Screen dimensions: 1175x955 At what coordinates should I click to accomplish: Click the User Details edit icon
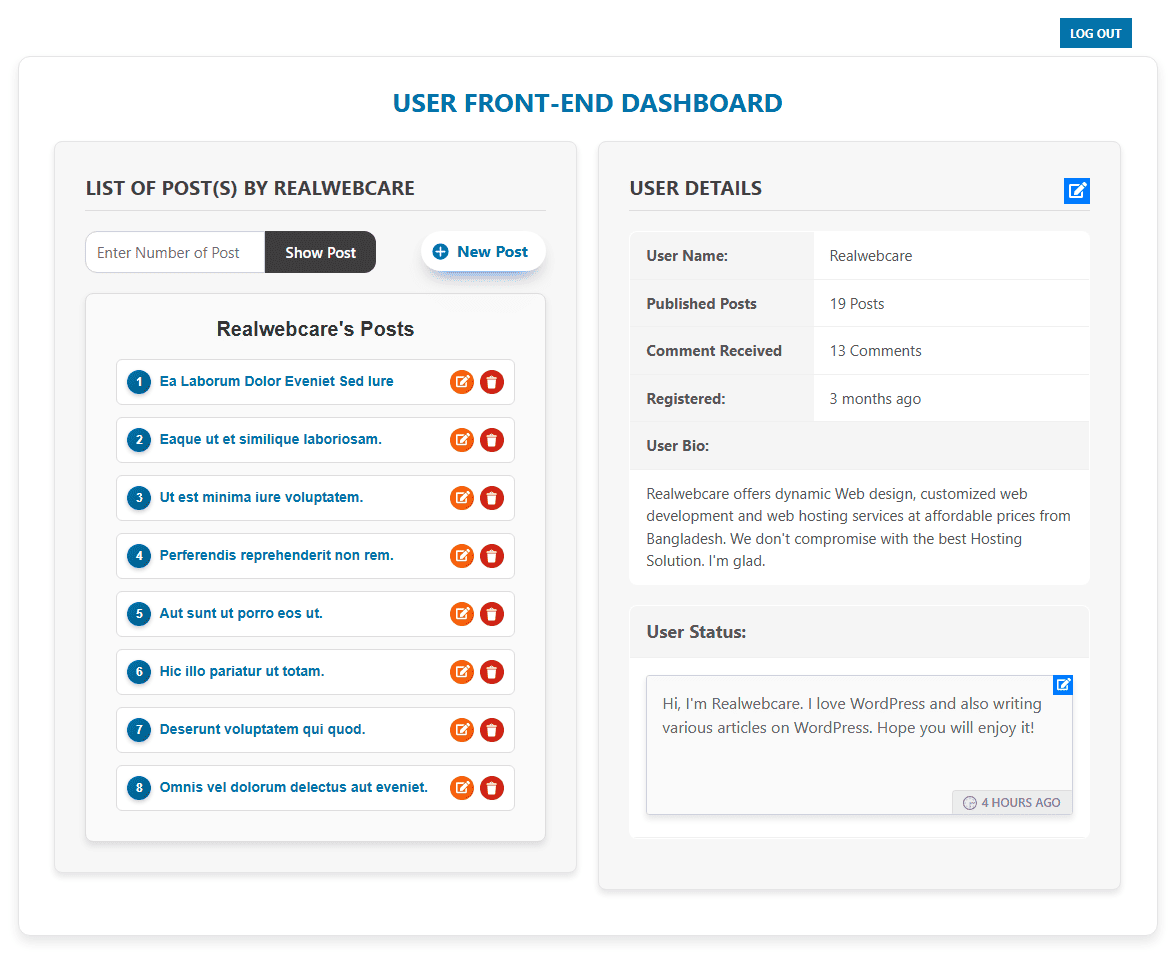coord(1076,191)
